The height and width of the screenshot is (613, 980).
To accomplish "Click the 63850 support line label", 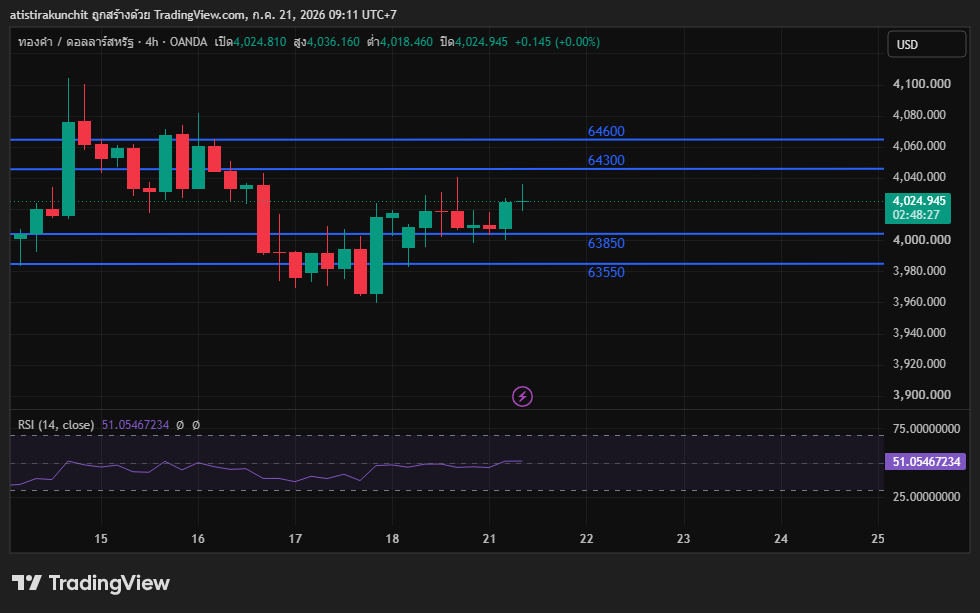I will pyautogui.click(x=606, y=243).
